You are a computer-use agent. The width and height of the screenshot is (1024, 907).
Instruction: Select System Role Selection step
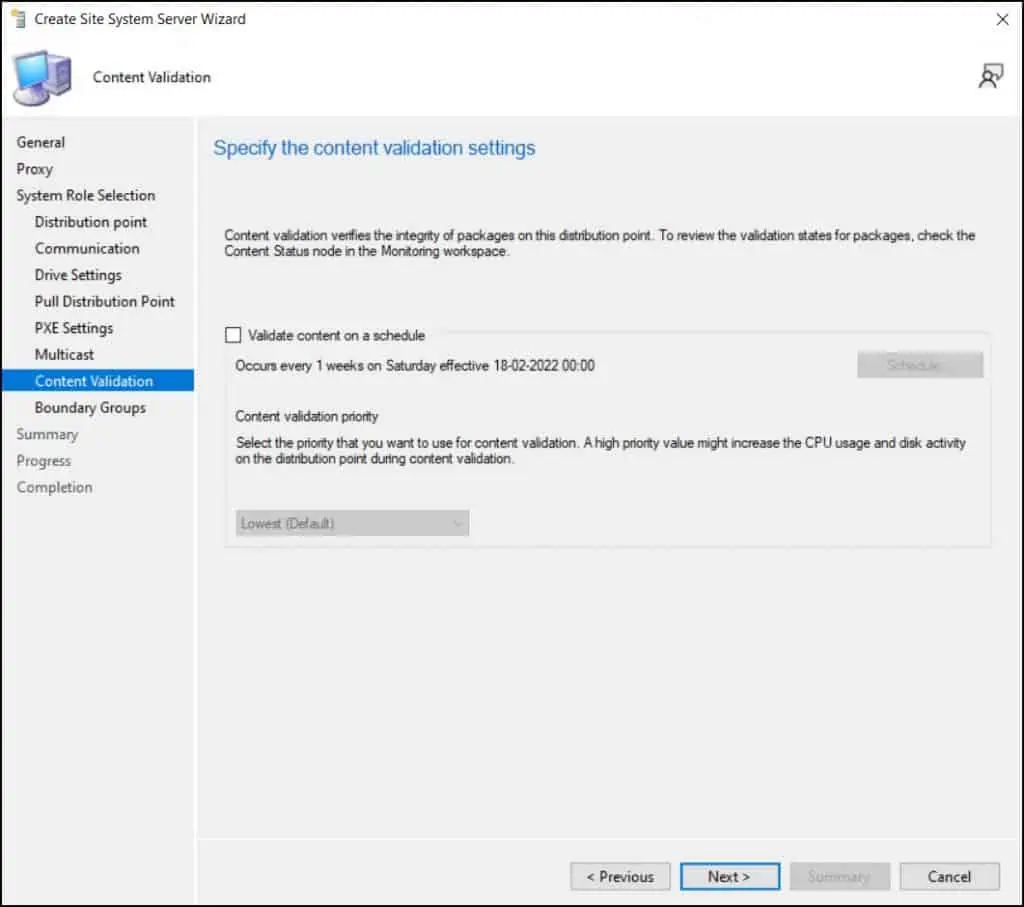click(86, 195)
